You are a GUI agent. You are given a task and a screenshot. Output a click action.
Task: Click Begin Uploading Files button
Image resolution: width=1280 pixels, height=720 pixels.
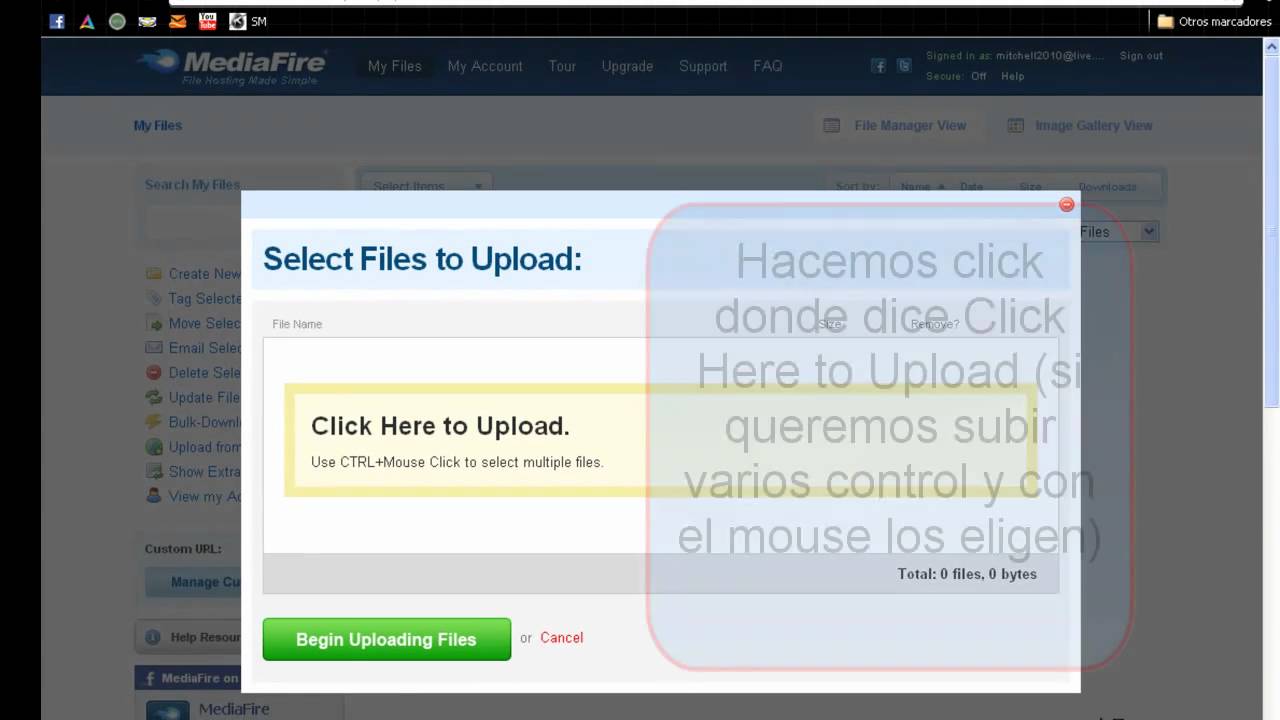(387, 639)
